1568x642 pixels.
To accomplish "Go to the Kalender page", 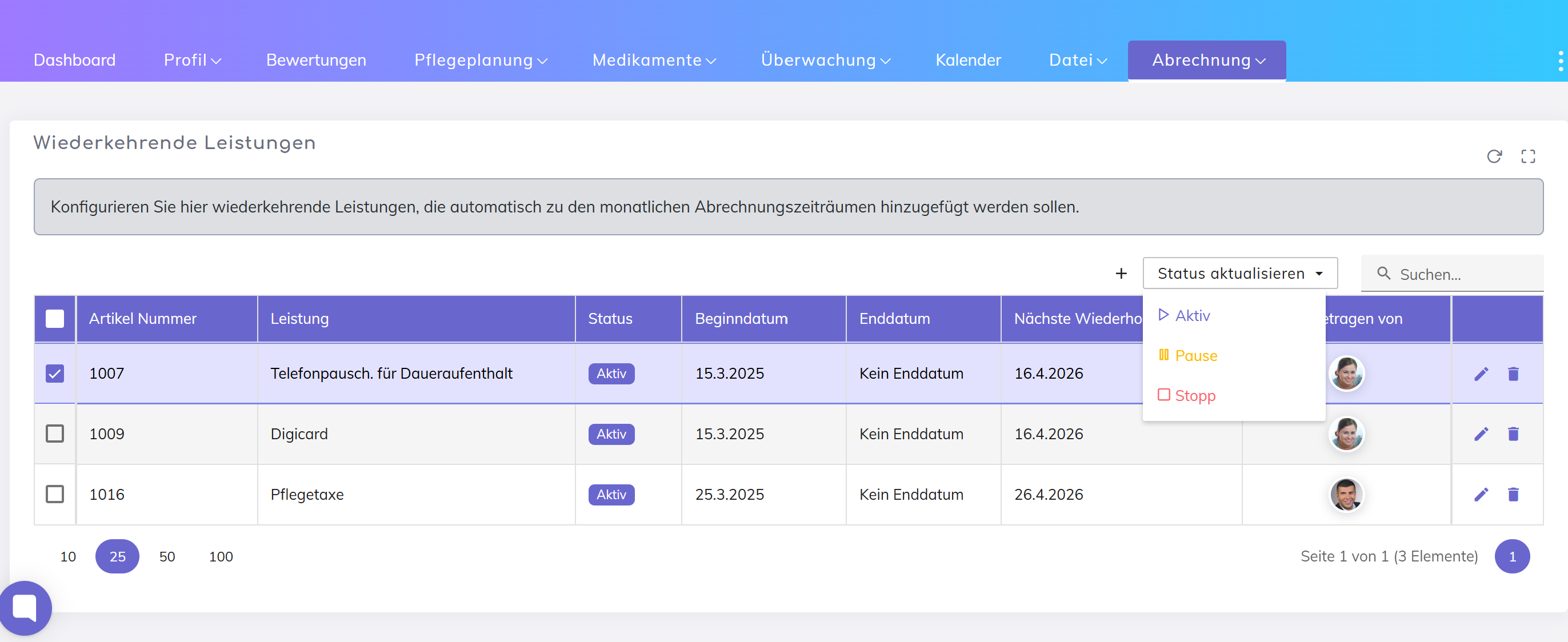I will tap(968, 60).
